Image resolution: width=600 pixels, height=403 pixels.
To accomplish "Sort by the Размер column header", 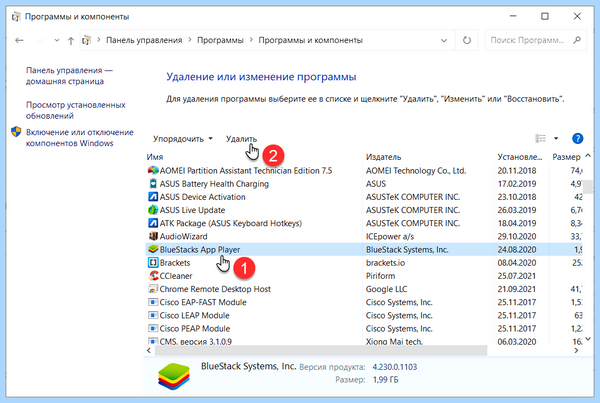I will click(566, 157).
